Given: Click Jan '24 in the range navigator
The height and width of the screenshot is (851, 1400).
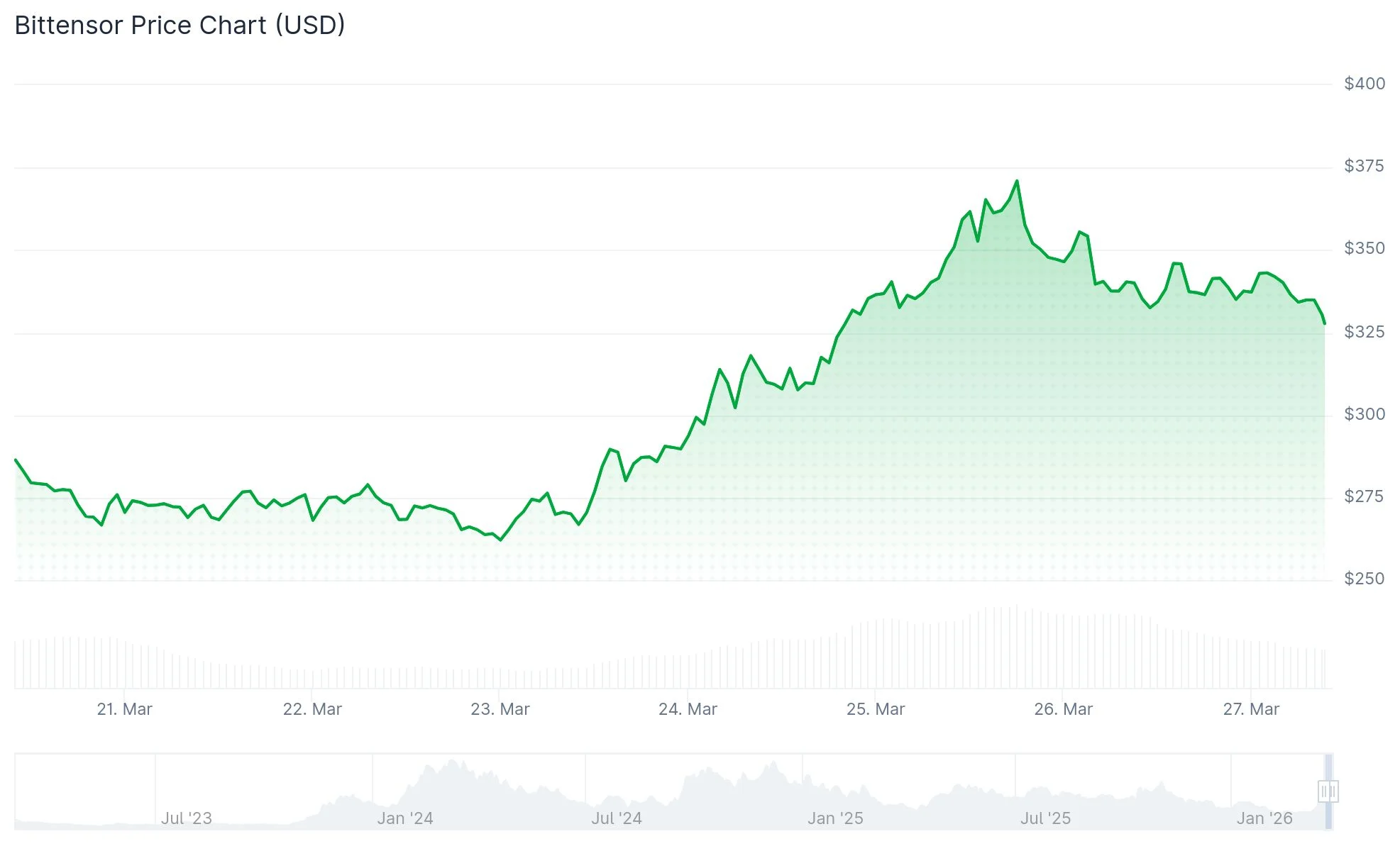Looking at the screenshot, I should [x=405, y=818].
